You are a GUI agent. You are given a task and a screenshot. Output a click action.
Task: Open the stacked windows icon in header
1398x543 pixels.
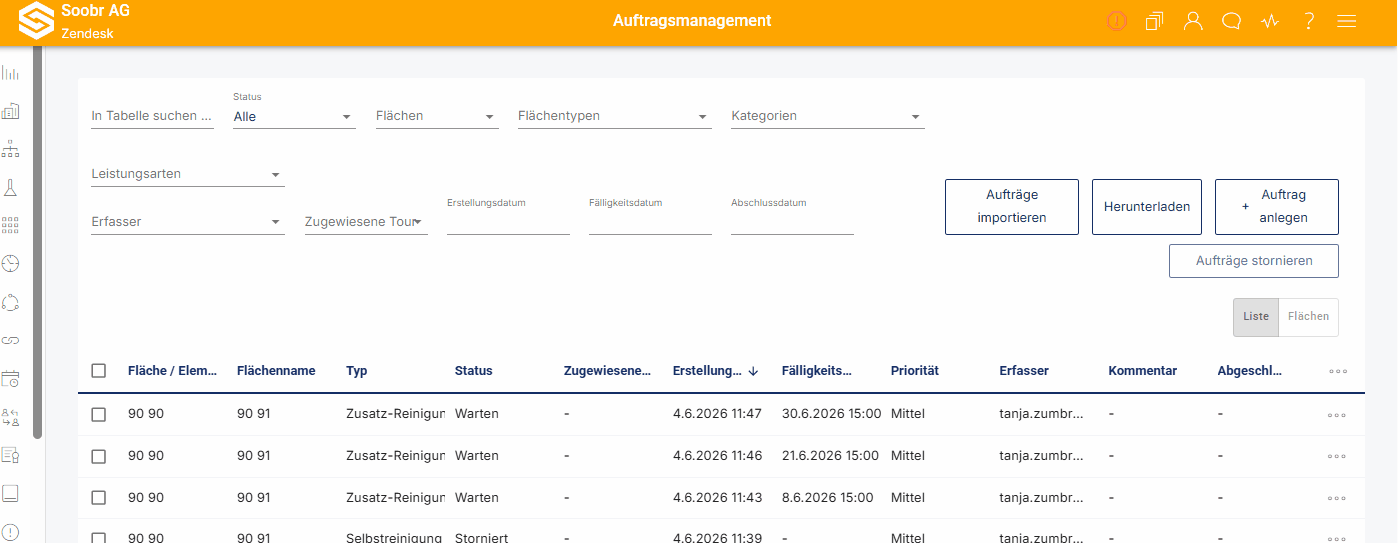pyautogui.click(x=1155, y=21)
